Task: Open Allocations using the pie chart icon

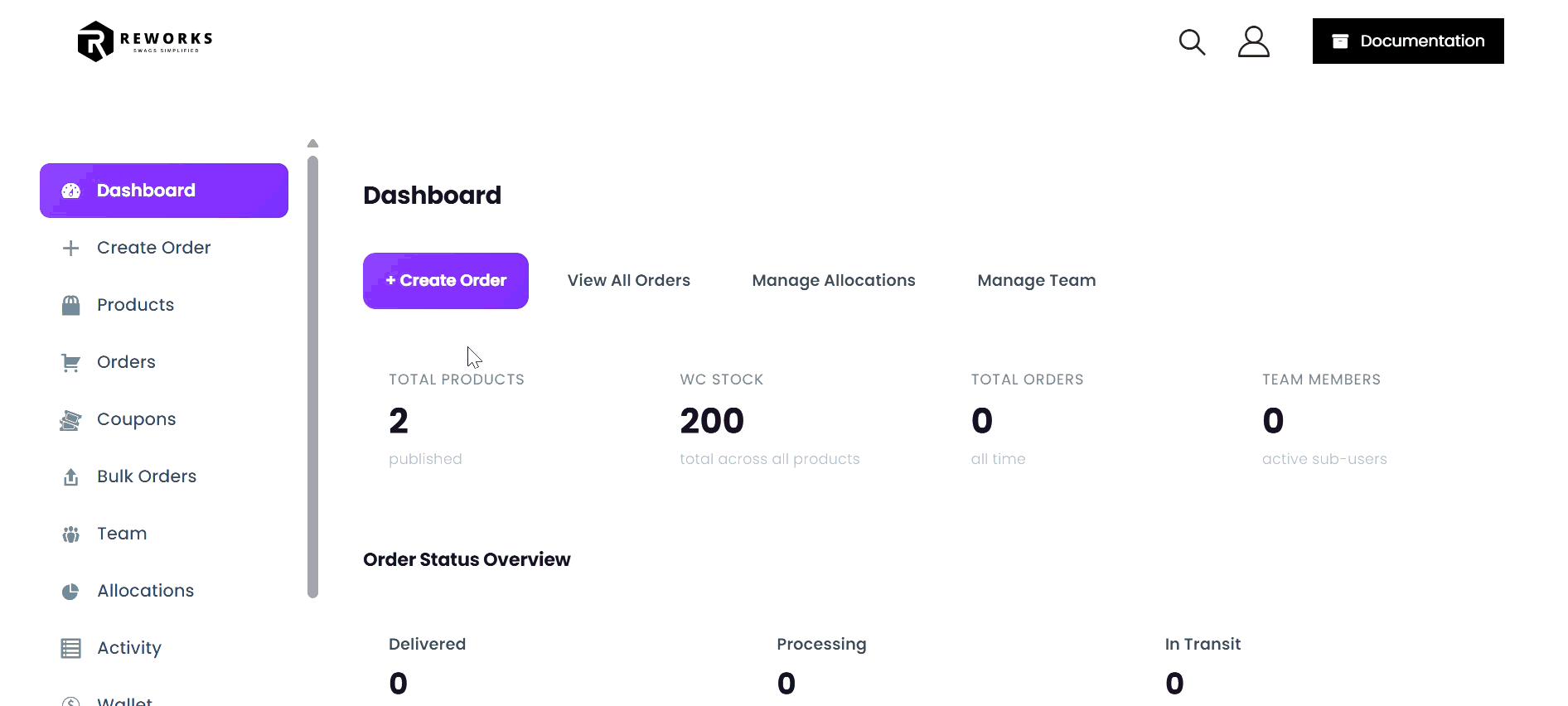Action: [x=70, y=590]
